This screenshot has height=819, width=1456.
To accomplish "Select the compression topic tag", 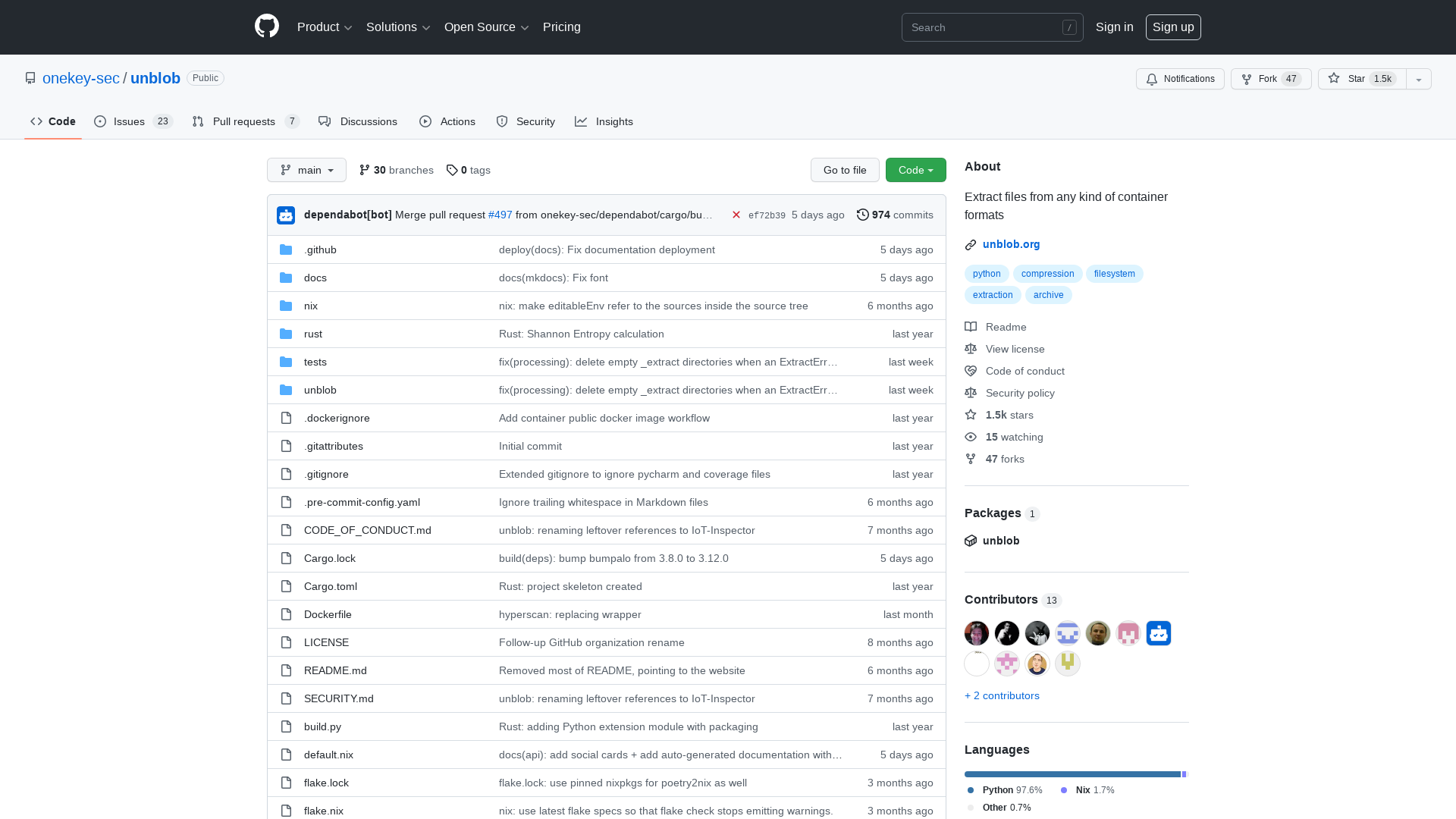I will [x=1047, y=274].
